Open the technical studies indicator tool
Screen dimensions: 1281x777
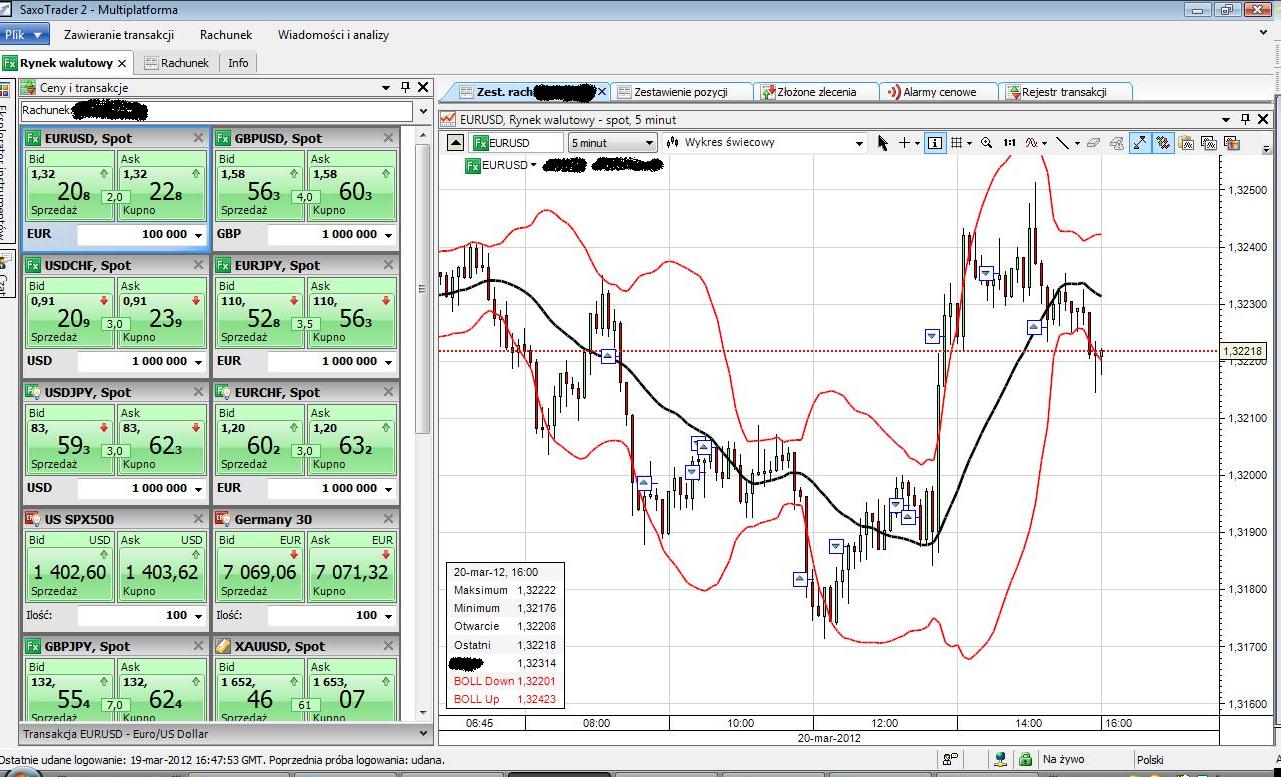tap(1031, 143)
